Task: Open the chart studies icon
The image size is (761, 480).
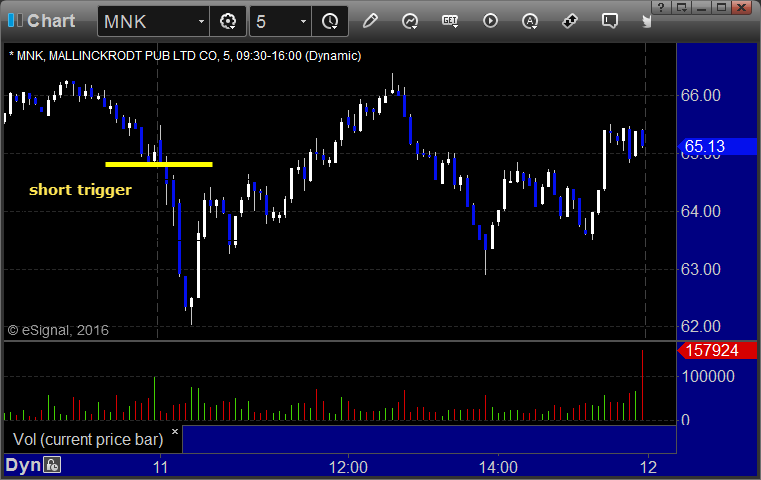Action: (410, 21)
